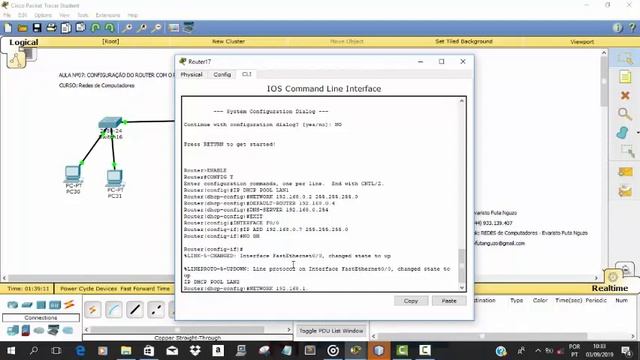This screenshot has height=360, width=640.
Task: Choose Copper Cross-Over dashed cable
Action: [156, 310]
